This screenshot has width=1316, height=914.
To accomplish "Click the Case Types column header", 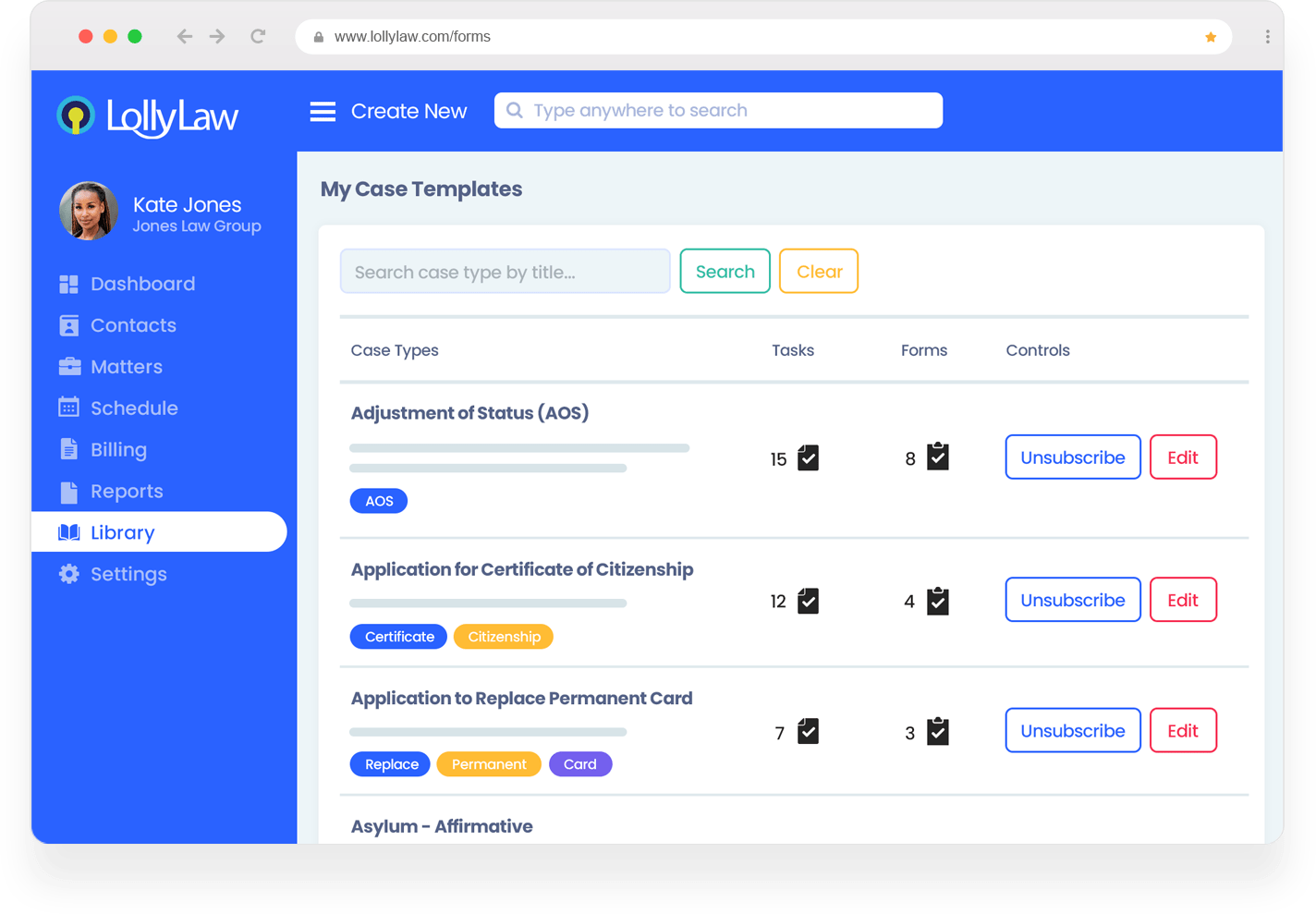I will tap(395, 350).
